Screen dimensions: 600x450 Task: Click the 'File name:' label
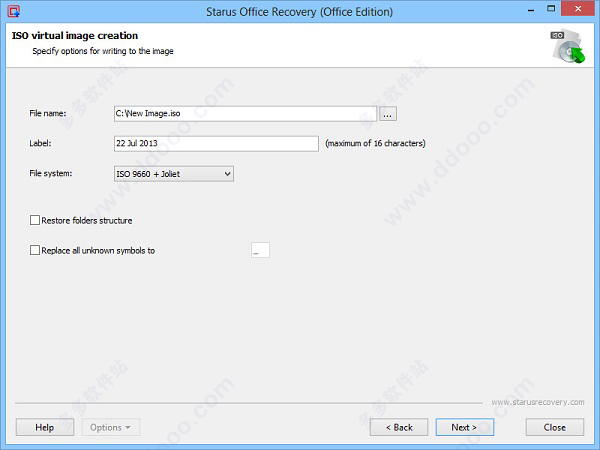coord(48,113)
